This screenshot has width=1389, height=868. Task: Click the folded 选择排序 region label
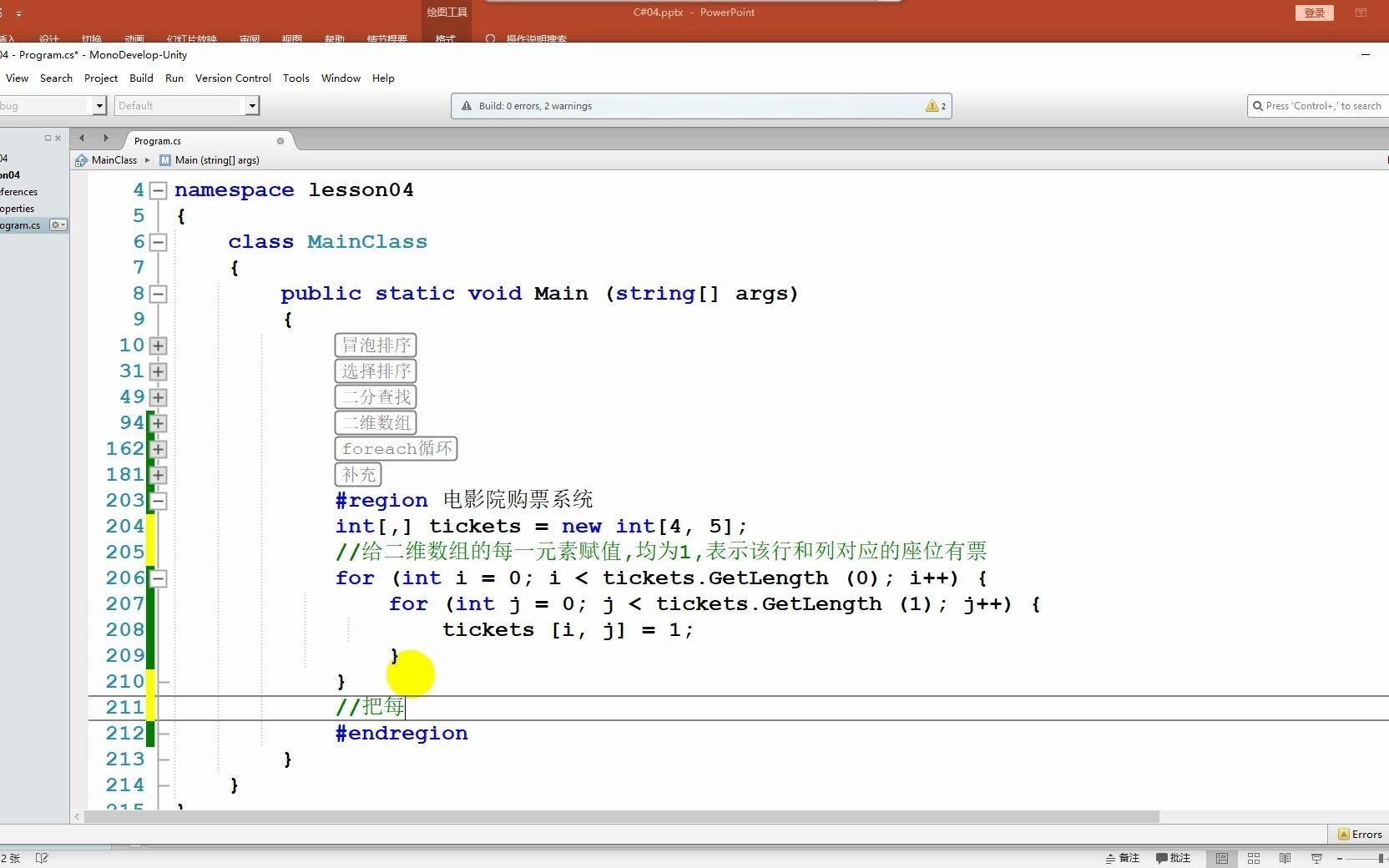pos(376,371)
